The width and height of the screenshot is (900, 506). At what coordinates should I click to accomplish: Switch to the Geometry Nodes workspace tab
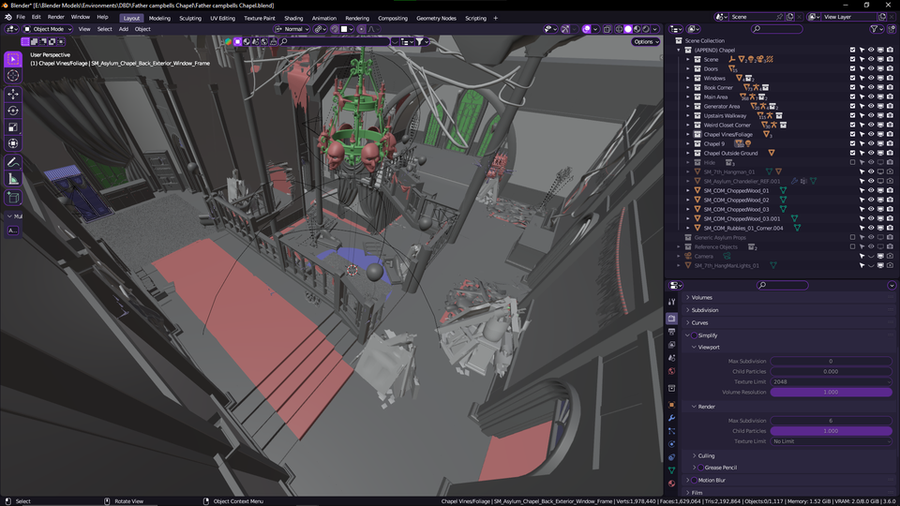pyautogui.click(x=436, y=18)
